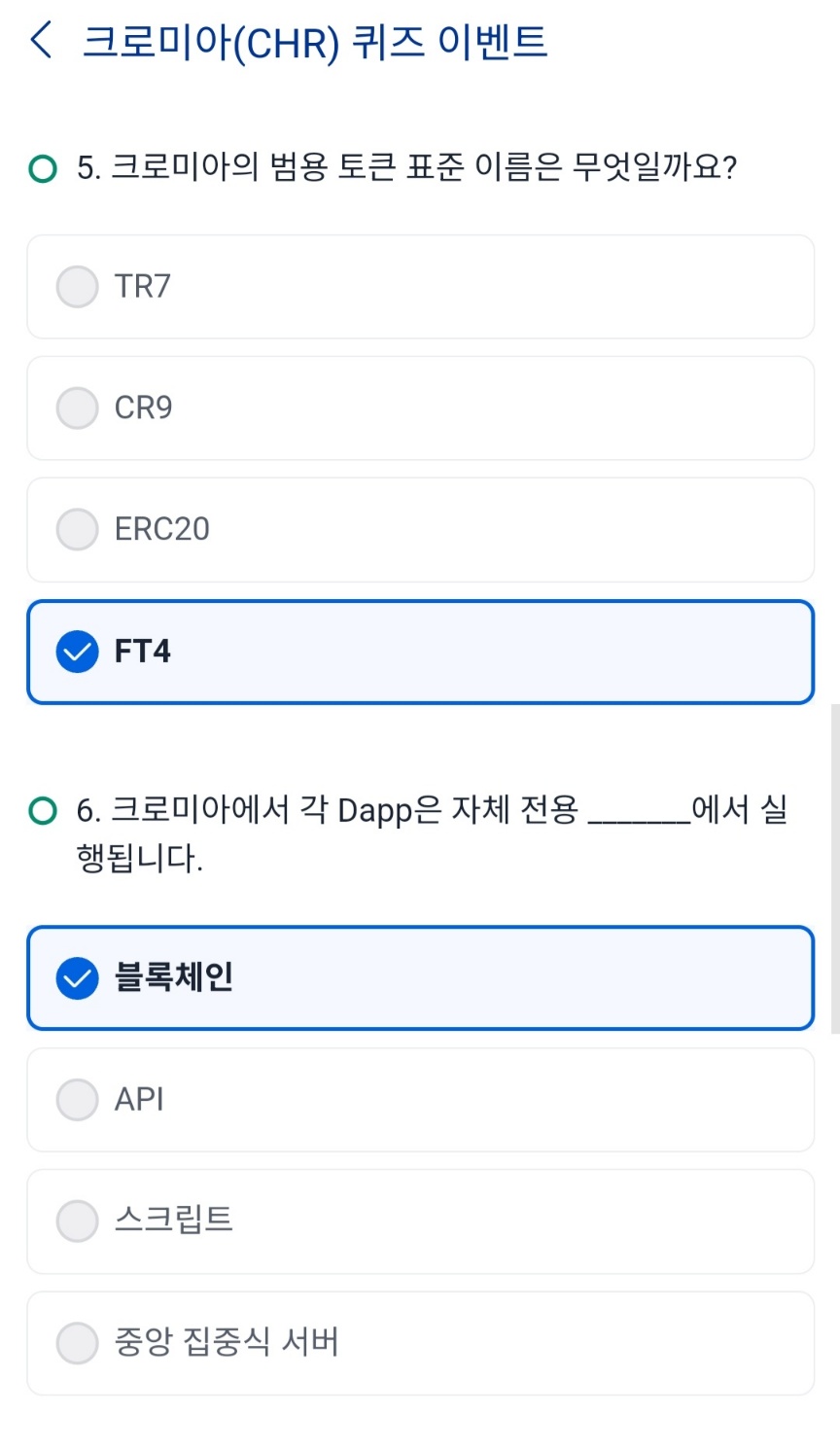Tap the 크로미아(CHR) 퀴즈 이벤트 page title
The height and width of the screenshot is (1450, 840).
pos(315,43)
